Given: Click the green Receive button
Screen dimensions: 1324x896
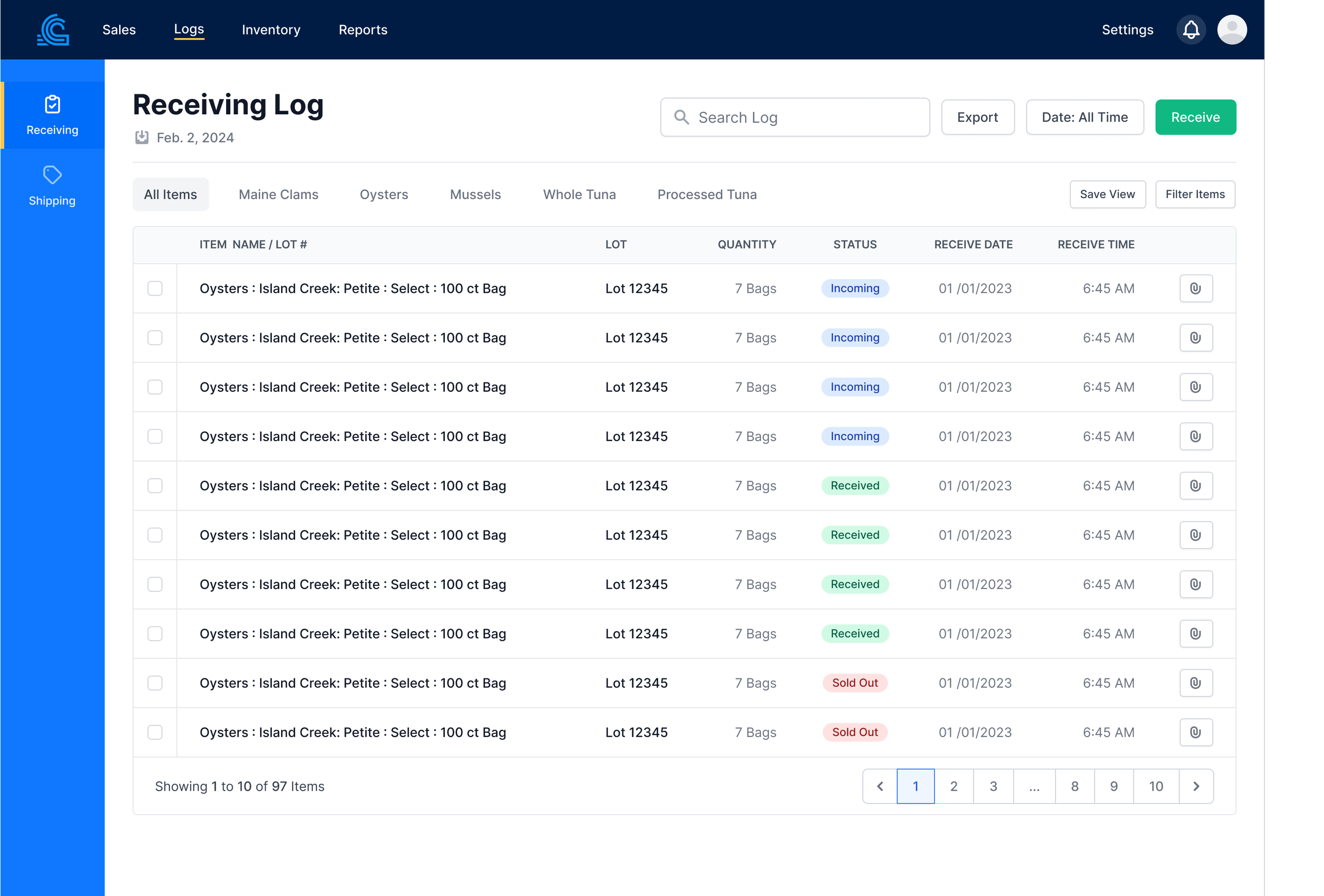Looking at the screenshot, I should click(1195, 118).
